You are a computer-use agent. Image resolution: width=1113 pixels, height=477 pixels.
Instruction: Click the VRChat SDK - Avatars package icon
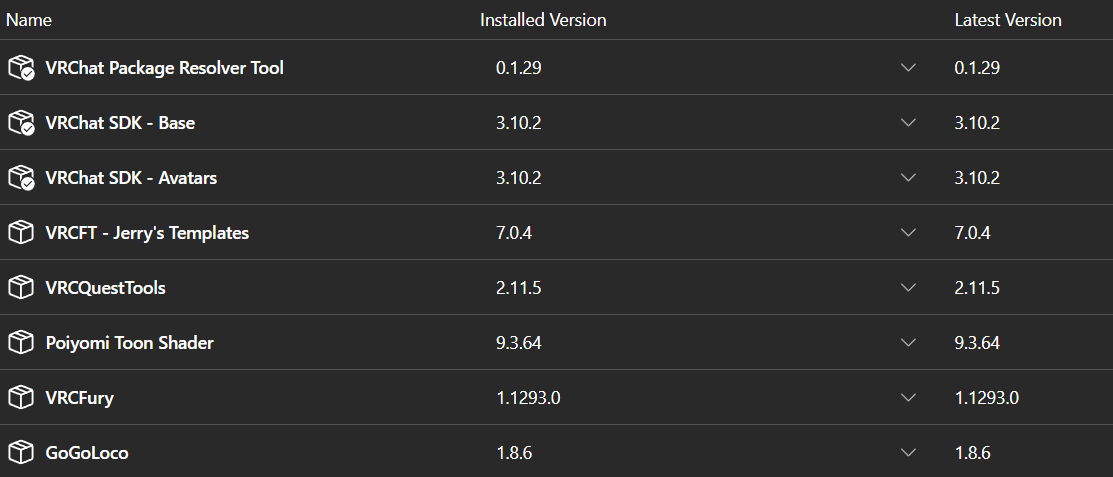coord(21,178)
